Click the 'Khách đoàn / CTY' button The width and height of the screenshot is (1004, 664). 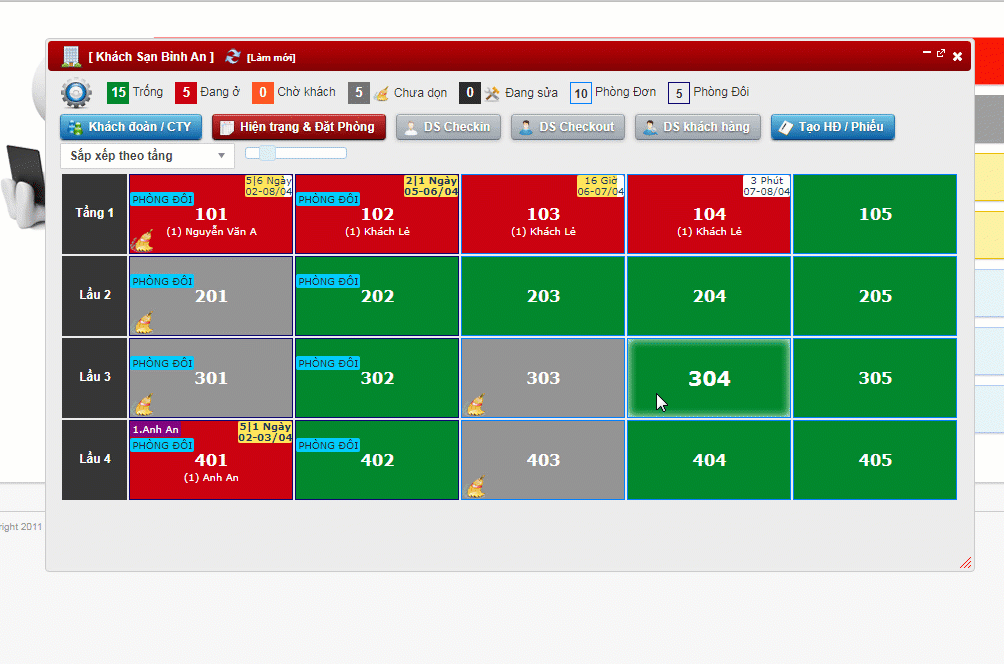[x=131, y=127]
